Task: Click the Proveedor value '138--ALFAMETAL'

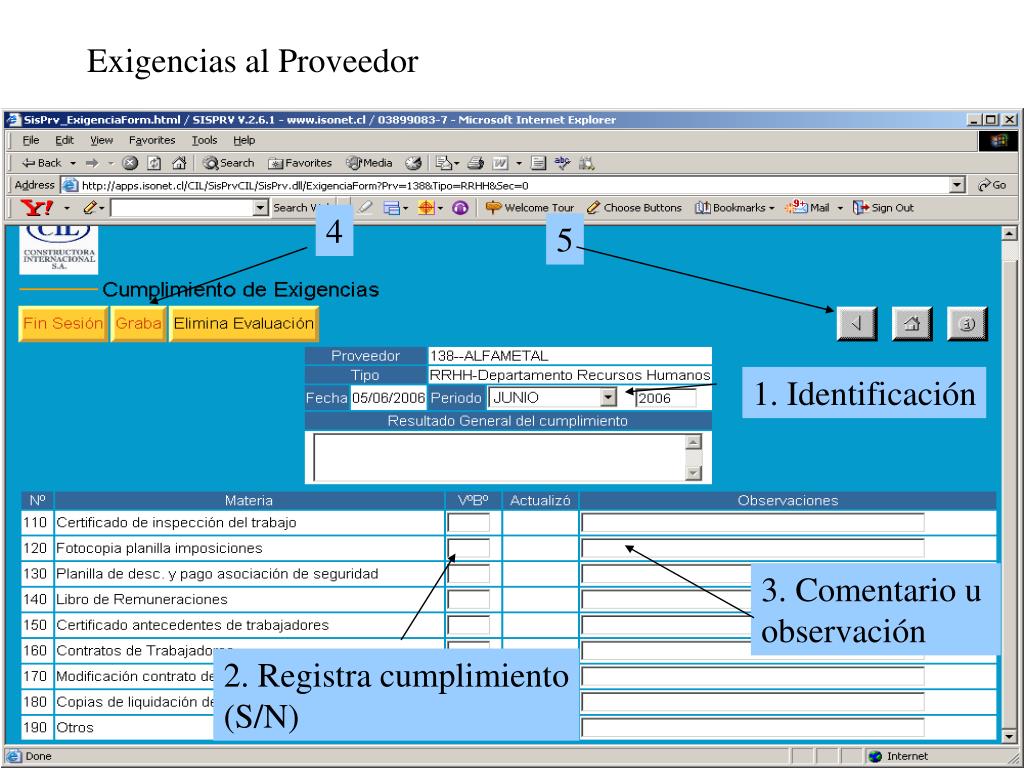Action: pos(488,356)
